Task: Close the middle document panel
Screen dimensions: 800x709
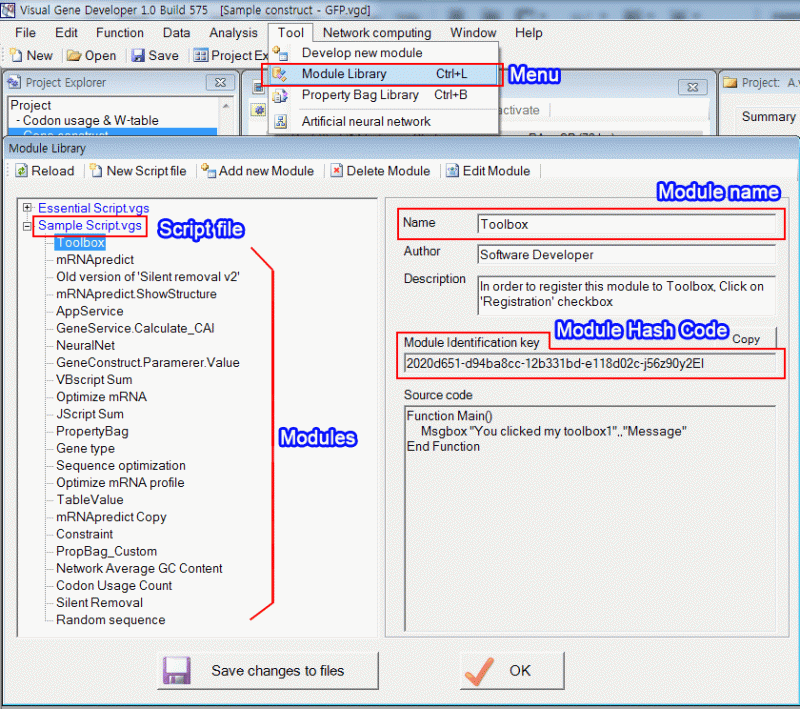Action: (692, 87)
